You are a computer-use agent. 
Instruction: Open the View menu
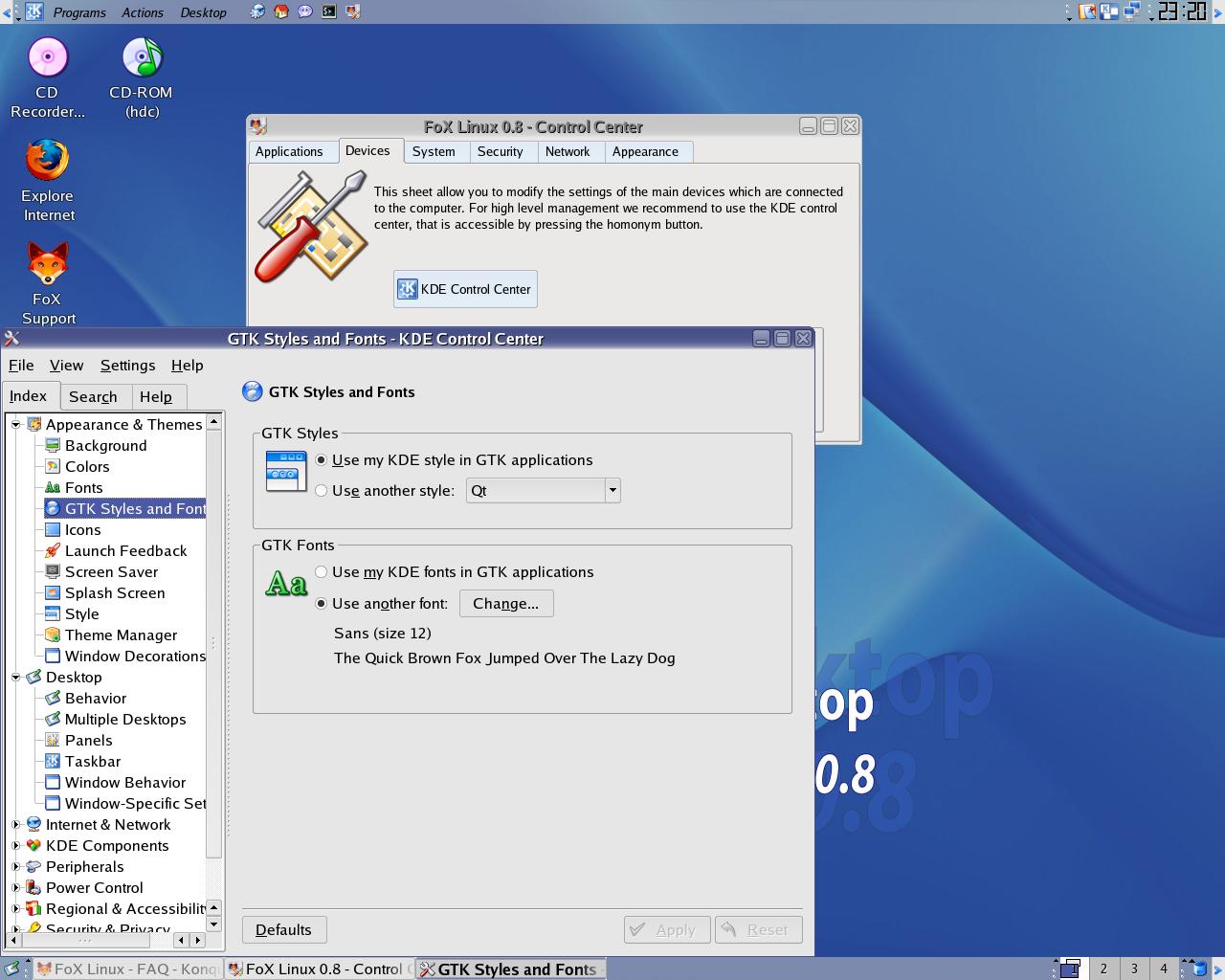[66, 366]
